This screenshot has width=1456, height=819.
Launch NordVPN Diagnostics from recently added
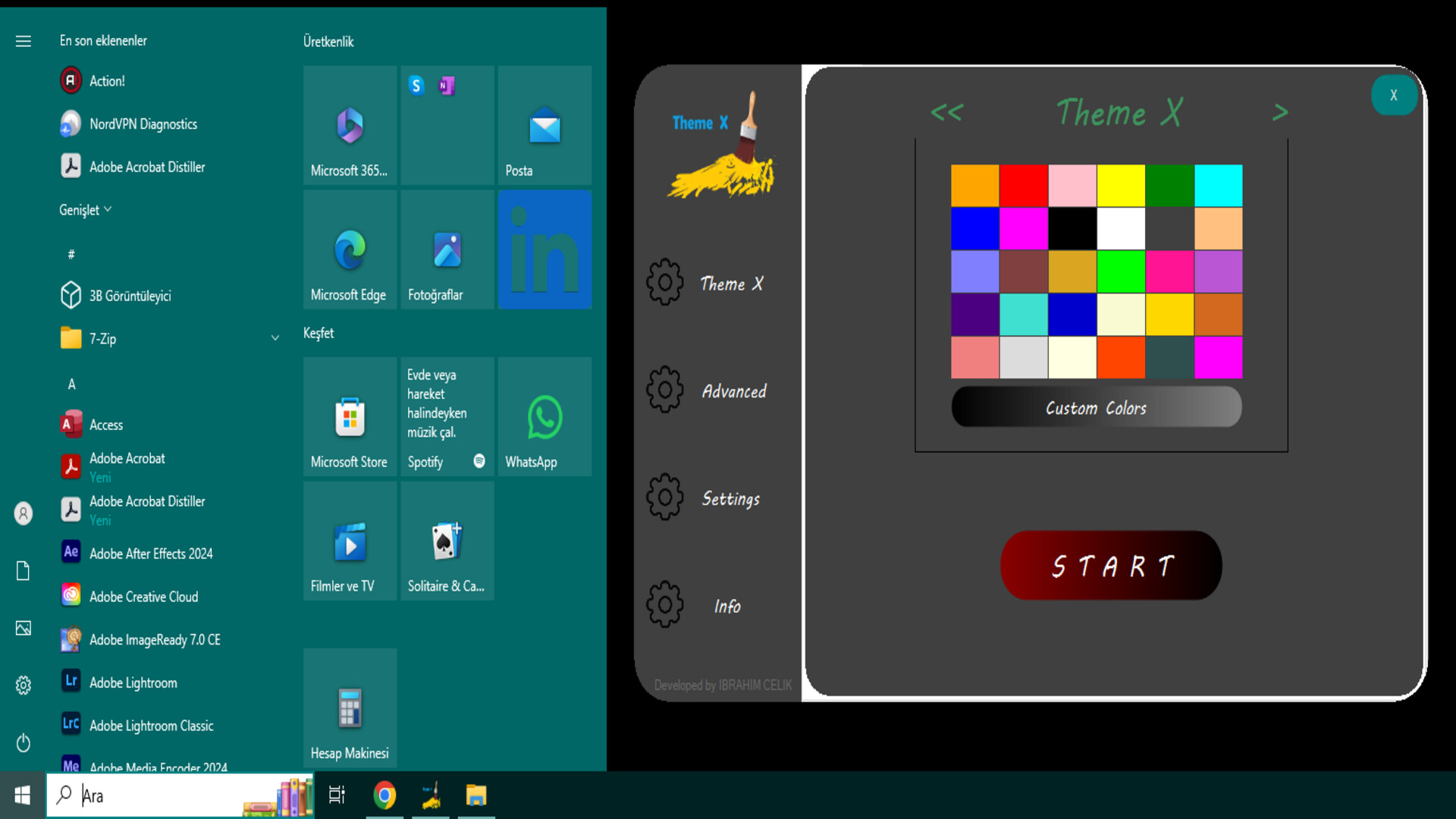[170, 124]
